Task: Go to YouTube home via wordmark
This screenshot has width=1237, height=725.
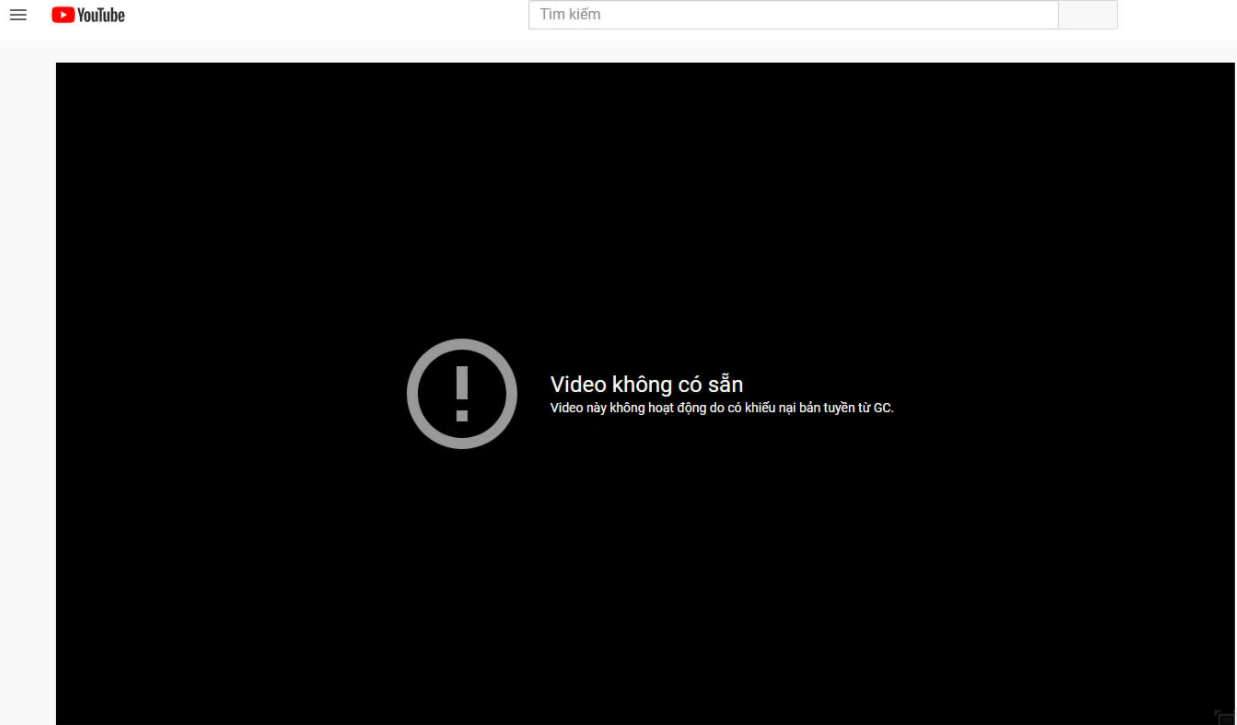Action: [101, 15]
